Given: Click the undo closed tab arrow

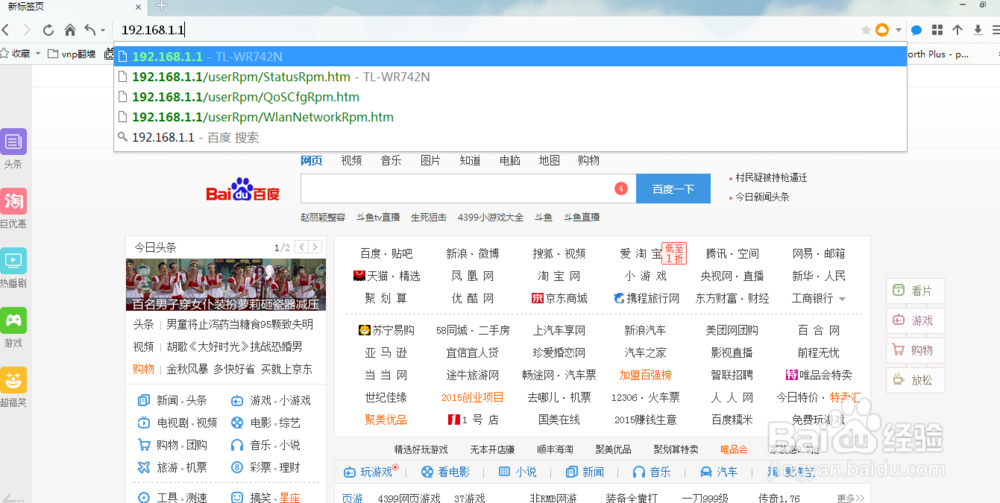Looking at the screenshot, I should click(90, 30).
